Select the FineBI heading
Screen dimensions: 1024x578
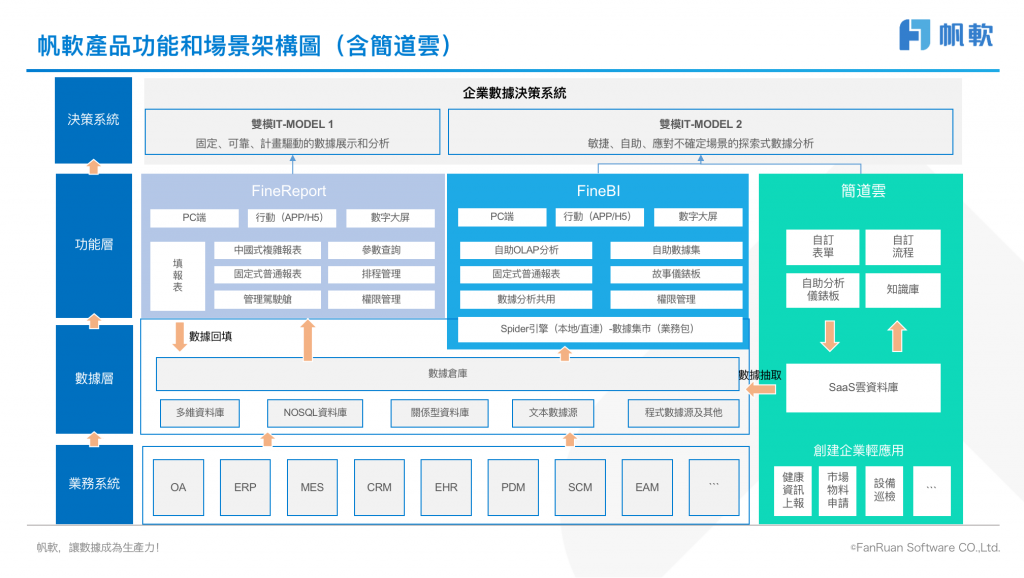[598, 191]
